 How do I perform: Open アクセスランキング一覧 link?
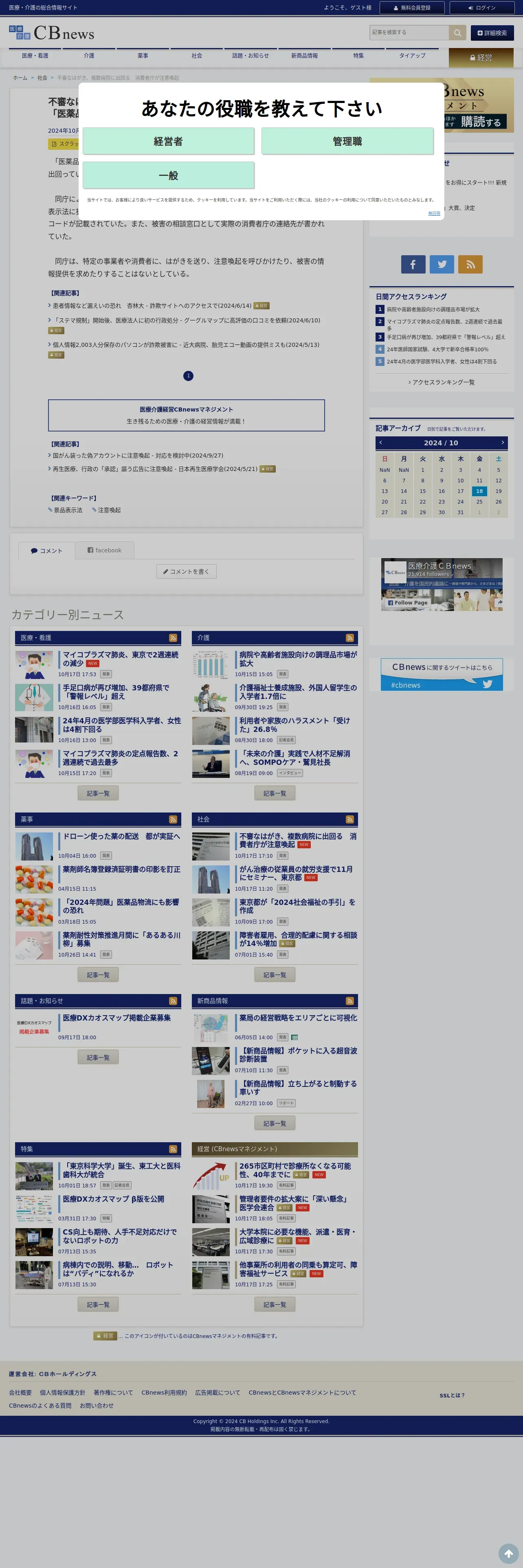[x=442, y=382]
